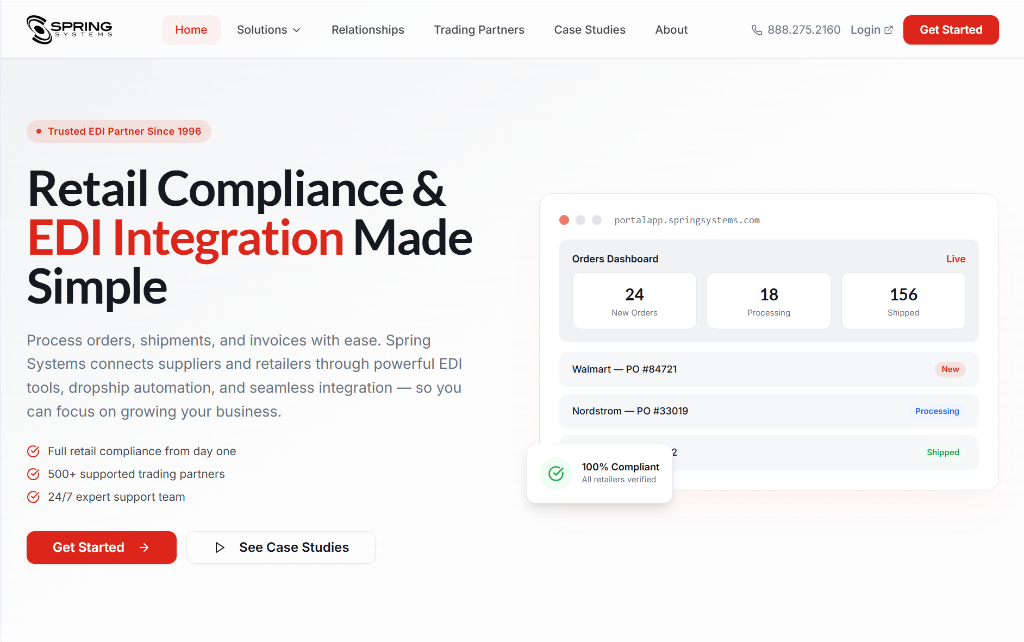
Task: Click the play icon in See Case Studies
Action: click(219, 547)
